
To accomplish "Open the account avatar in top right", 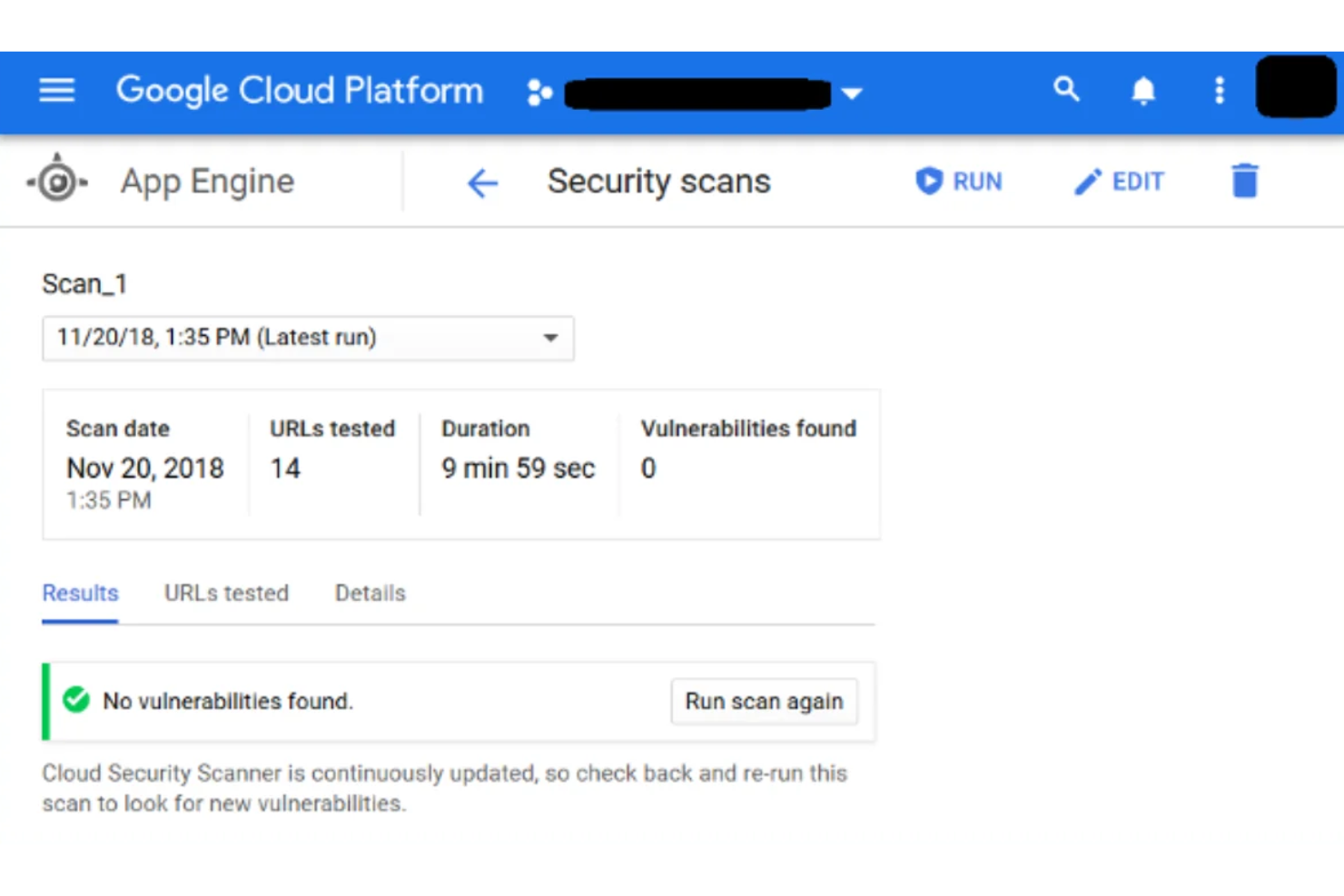I will tap(1295, 90).
